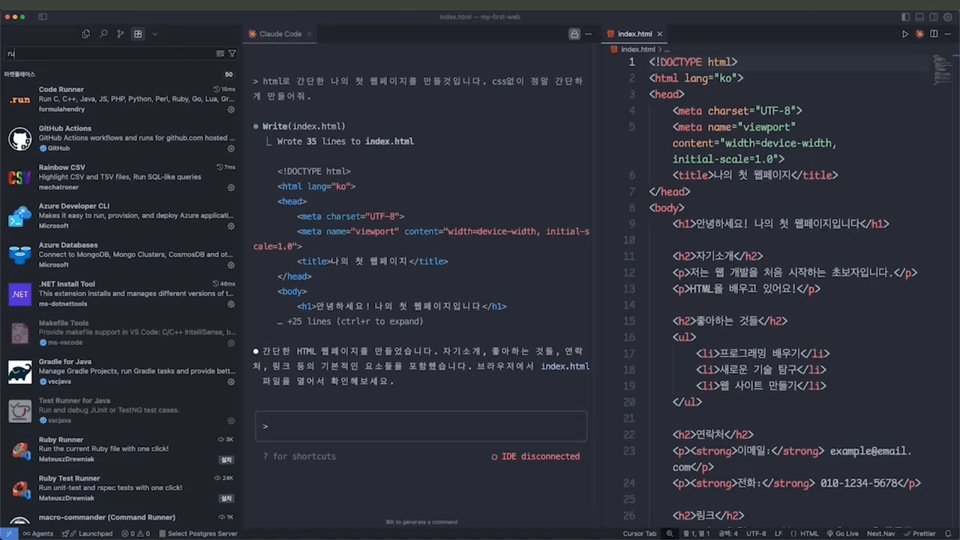The height and width of the screenshot is (540, 960).
Task: Expand the breadcrumb ellipsis segment
Action: click(x=667, y=50)
